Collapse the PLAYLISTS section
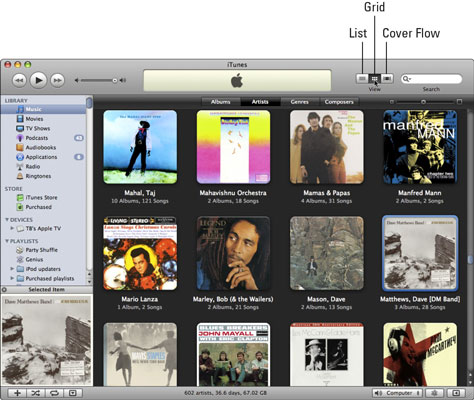 click(7, 241)
